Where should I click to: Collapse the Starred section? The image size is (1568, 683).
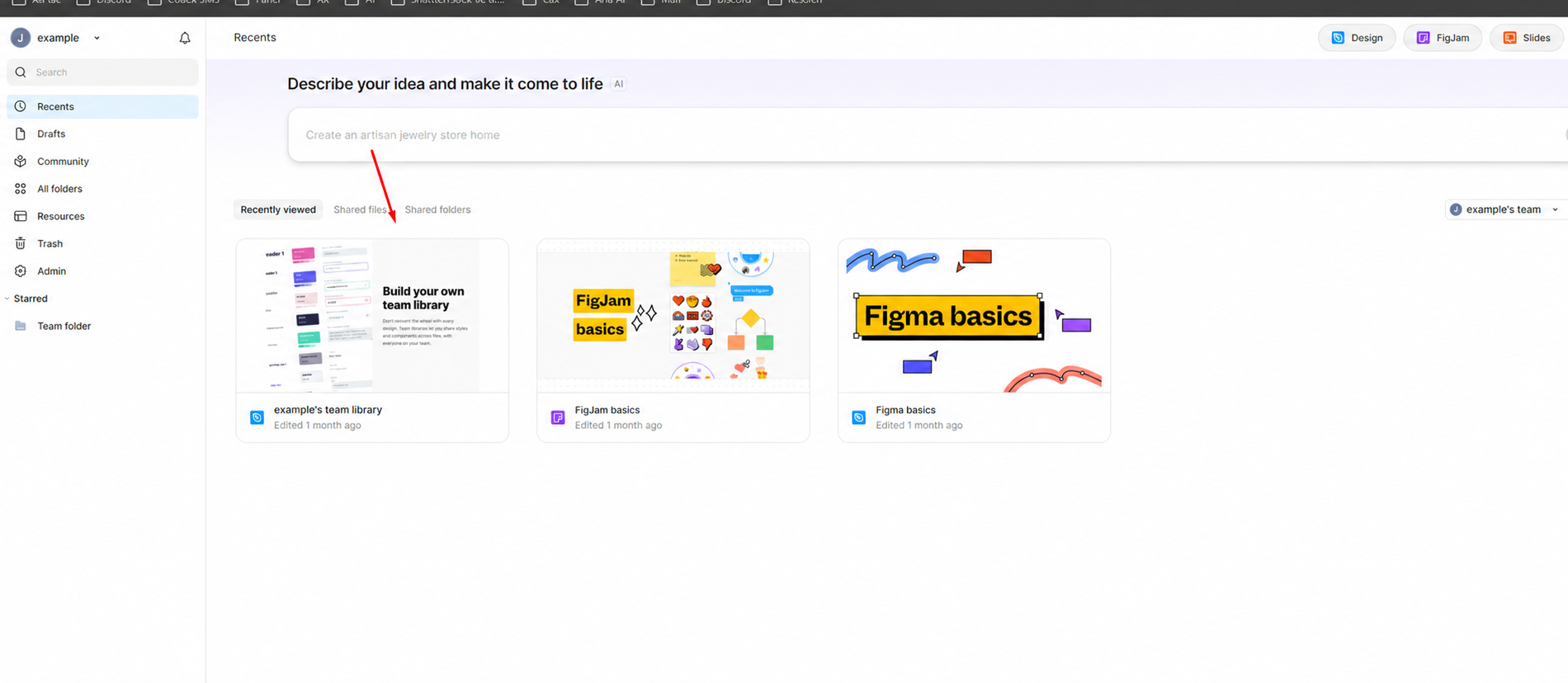(x=7, y=299)
